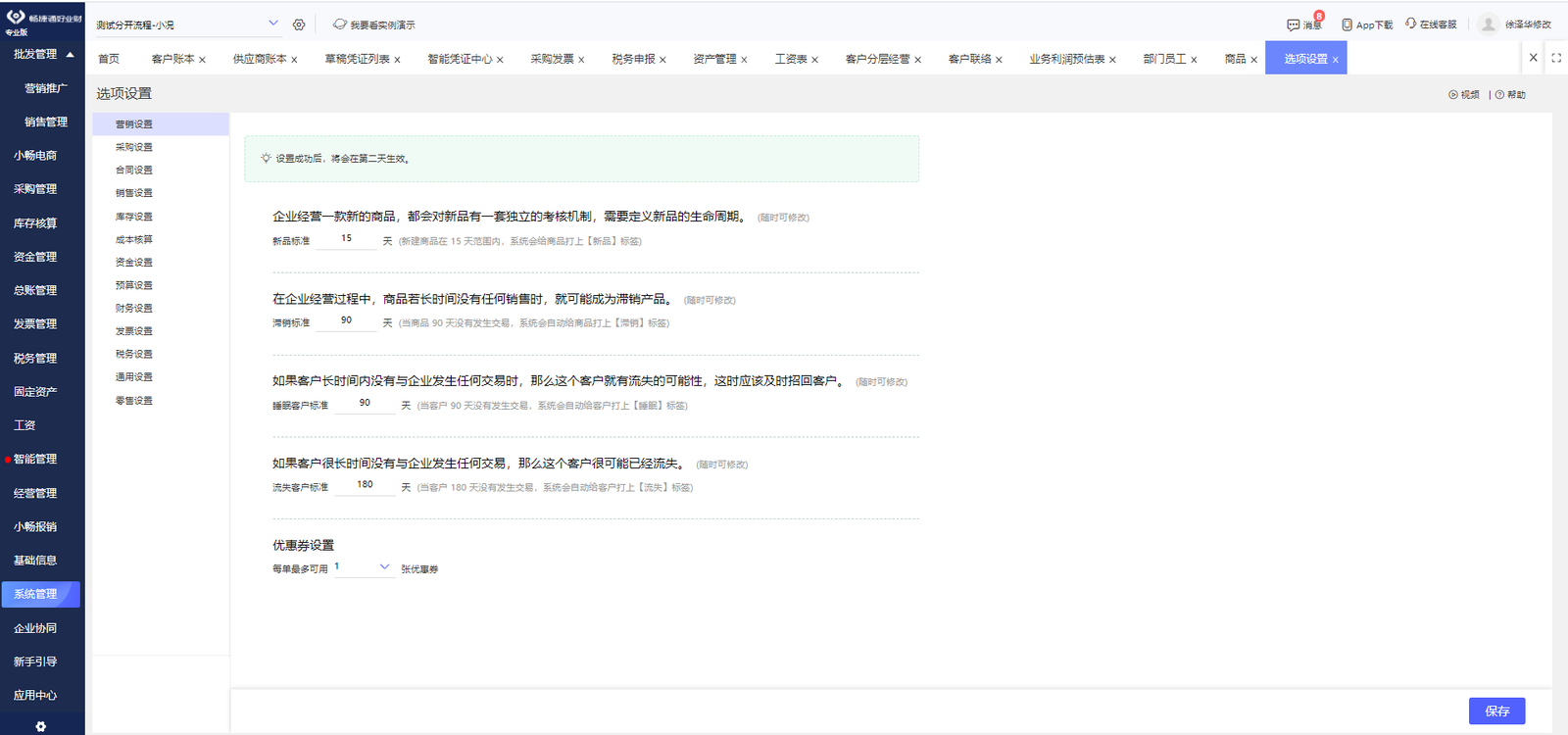Screen dimensions: 1568x735
Task: Open 智能管理 in the sidebar
Action: pyautogui.click(x=35, y=459)
